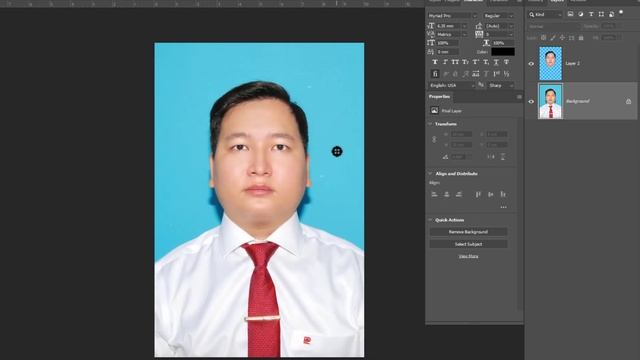The image size is (640, 360).
Task: Filter layers by shape layers
Action: [601, 14]
